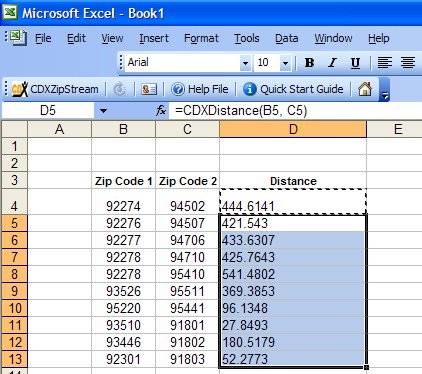Expand CDX toolbar options arrow
The width and height of the screenshot is (422, 374).
(384, 90)
